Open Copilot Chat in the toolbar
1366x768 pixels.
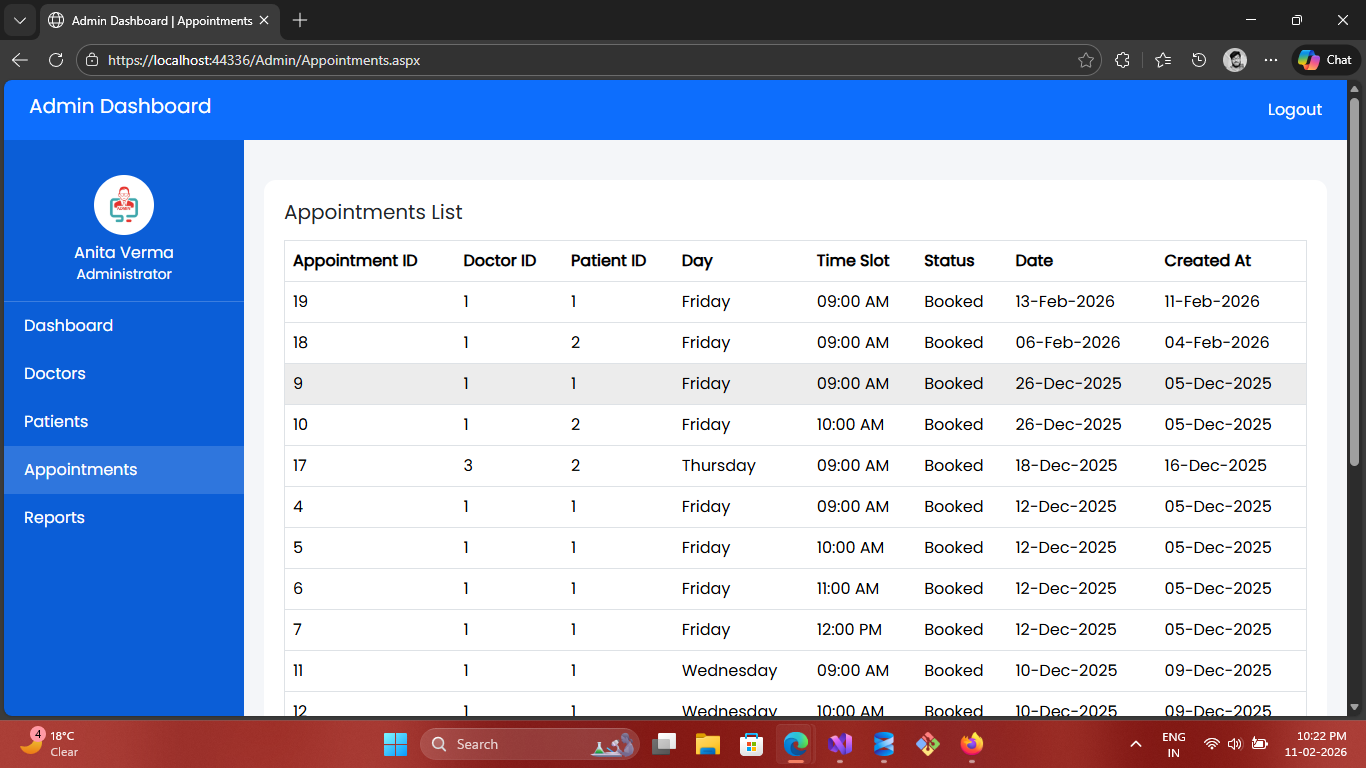click(1326, 60)
